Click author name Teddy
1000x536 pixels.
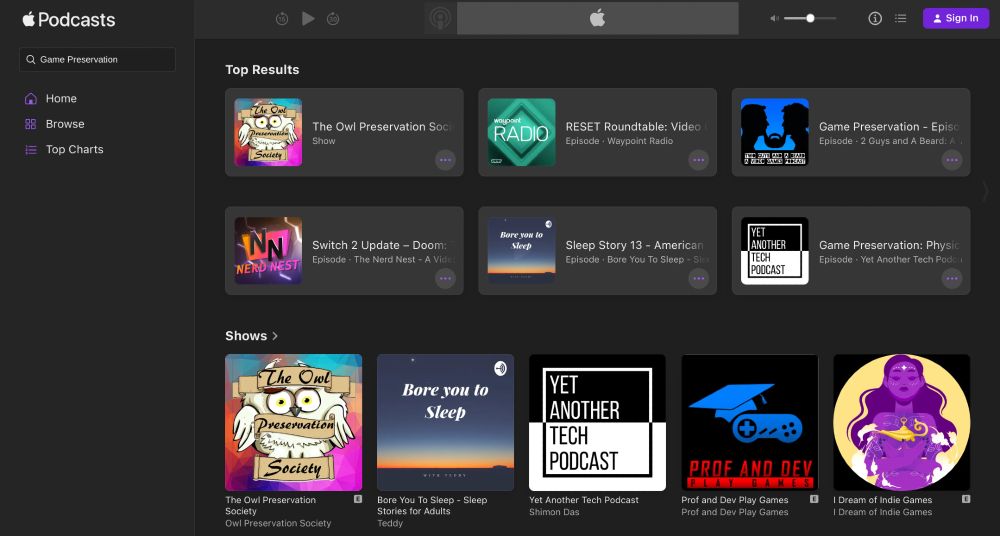tap(390, 523)
